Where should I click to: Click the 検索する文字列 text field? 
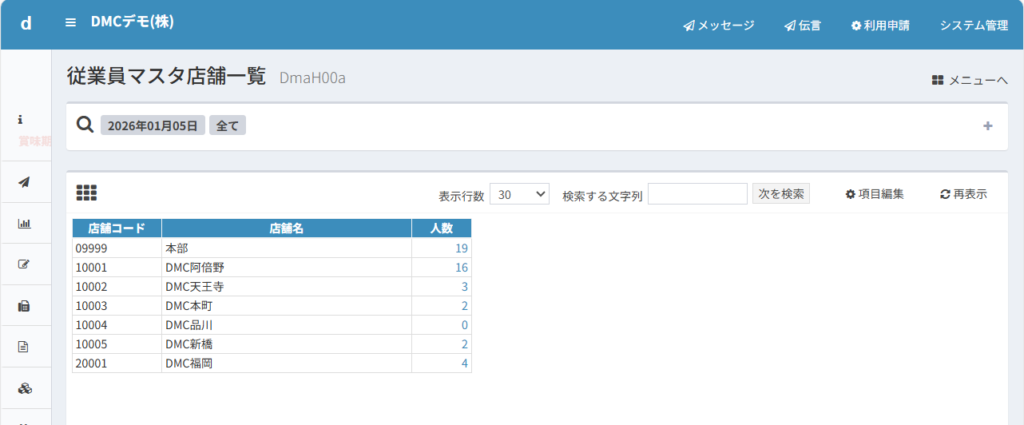[697, 194]
